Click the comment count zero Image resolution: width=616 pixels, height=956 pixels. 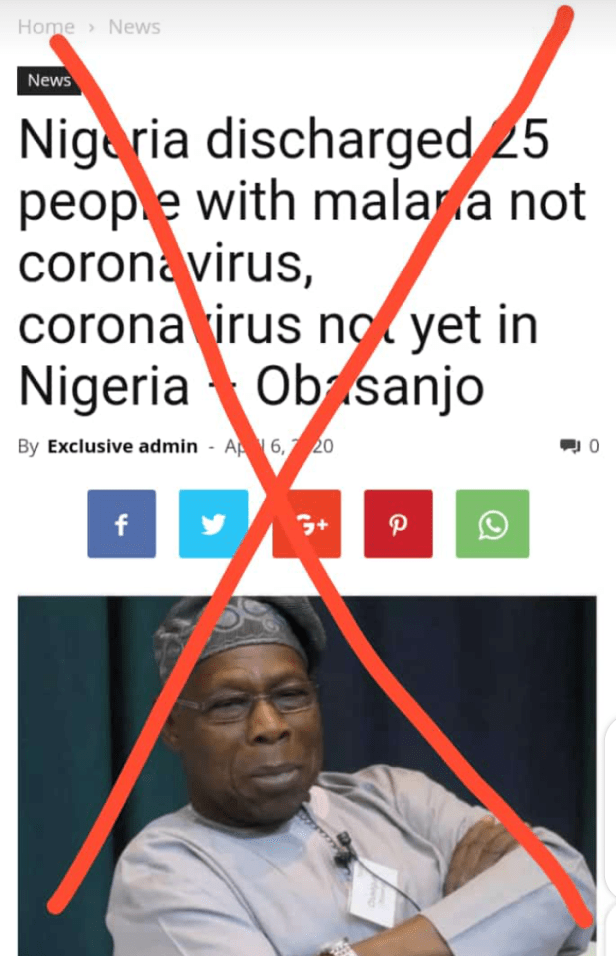click(x=594, y=446)
